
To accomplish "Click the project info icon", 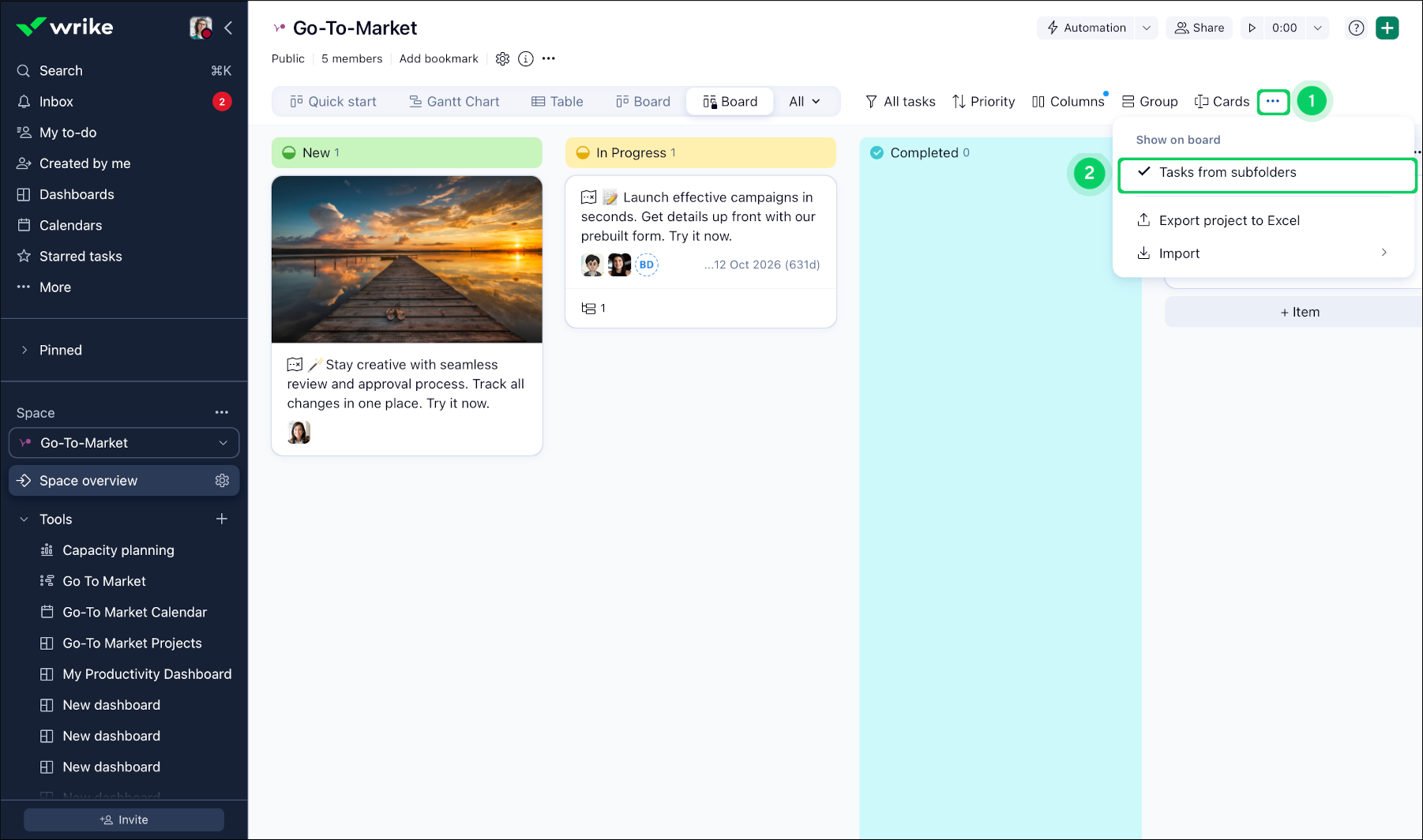I will click(x=526, y=58).
